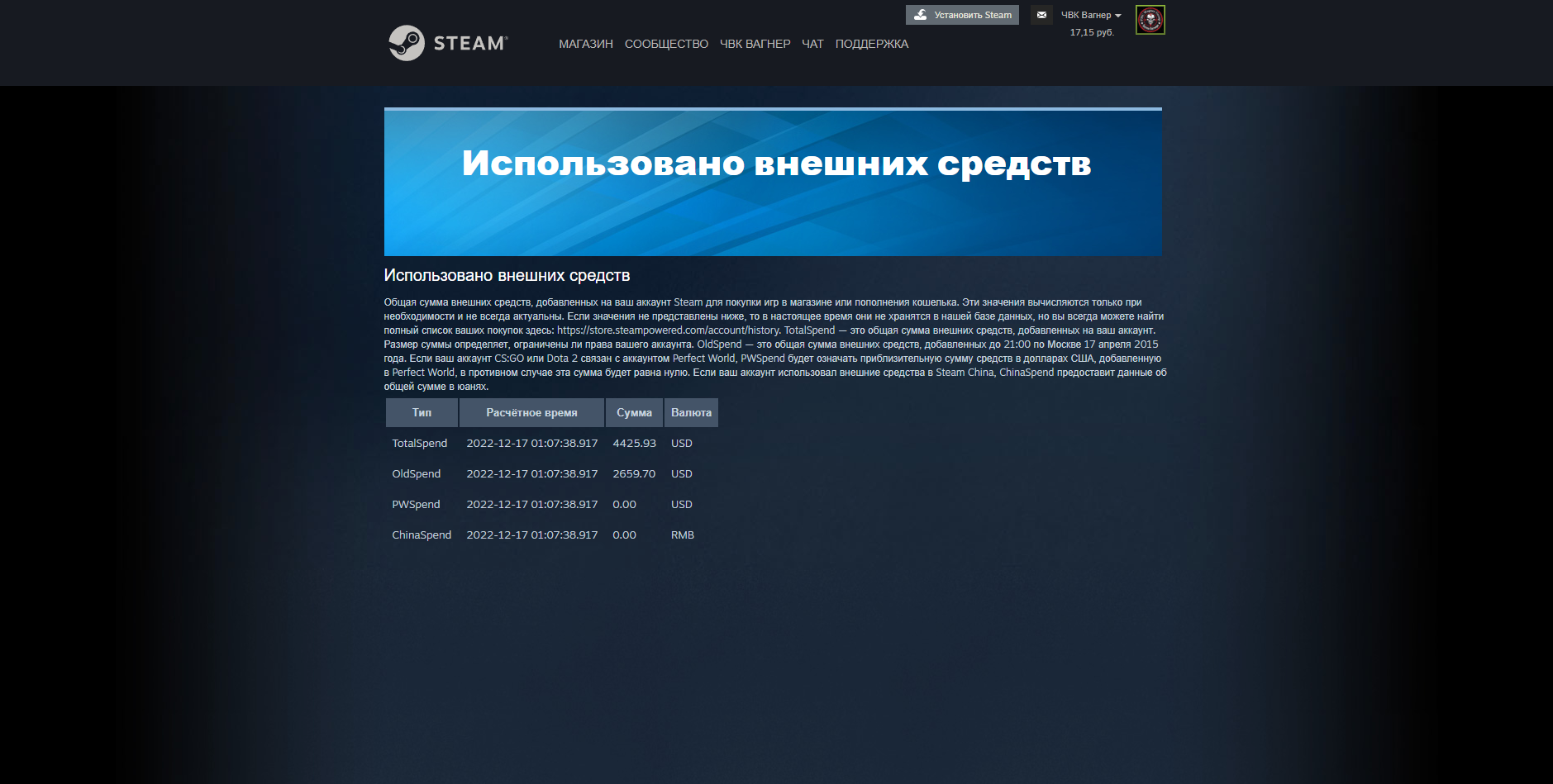Image resolution: width=1553 pixels, height=784 pixels.
Task: Click the 17,15 руб. wallet balance
Action: [x=1092, y=32]
